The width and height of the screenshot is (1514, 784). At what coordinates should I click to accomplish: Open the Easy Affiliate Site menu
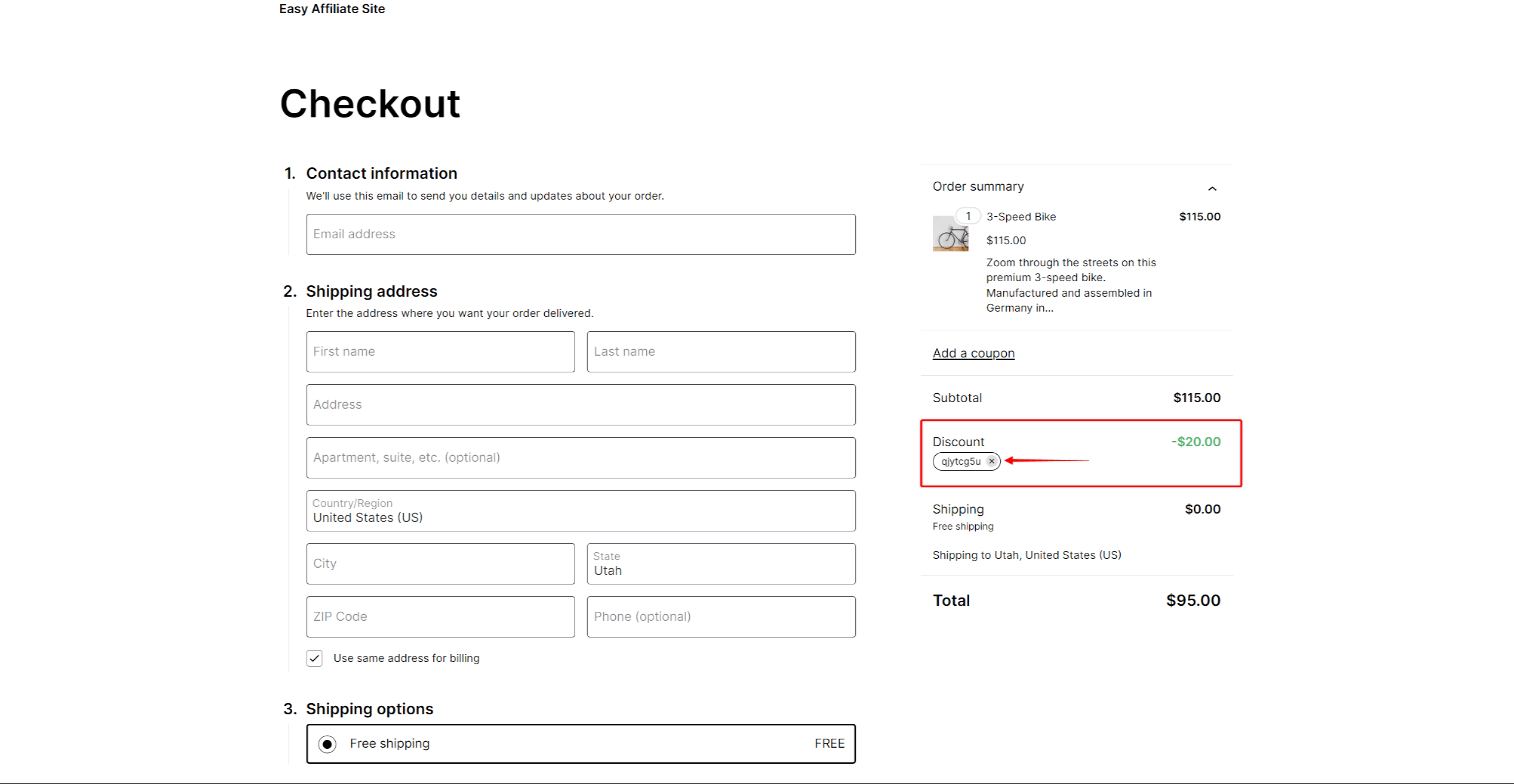[333, 9]
